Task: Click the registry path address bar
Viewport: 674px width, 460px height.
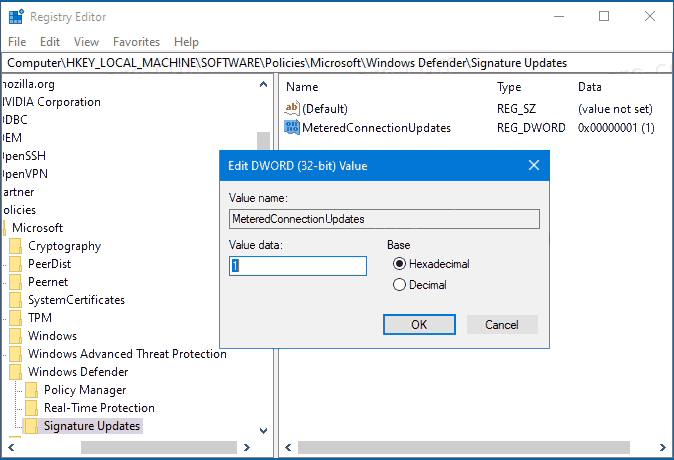Action: [337, 63]
